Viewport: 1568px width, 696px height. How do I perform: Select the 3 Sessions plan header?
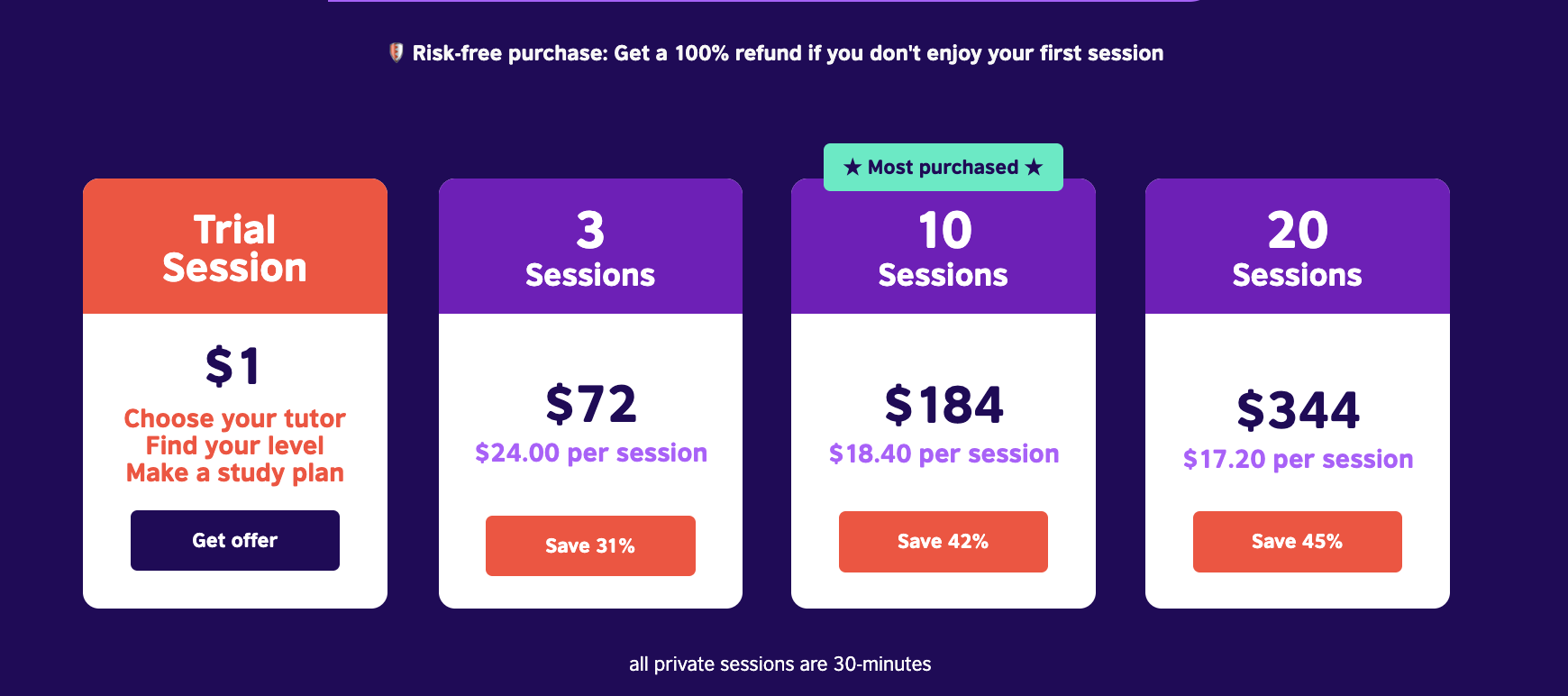click(590, 247)
